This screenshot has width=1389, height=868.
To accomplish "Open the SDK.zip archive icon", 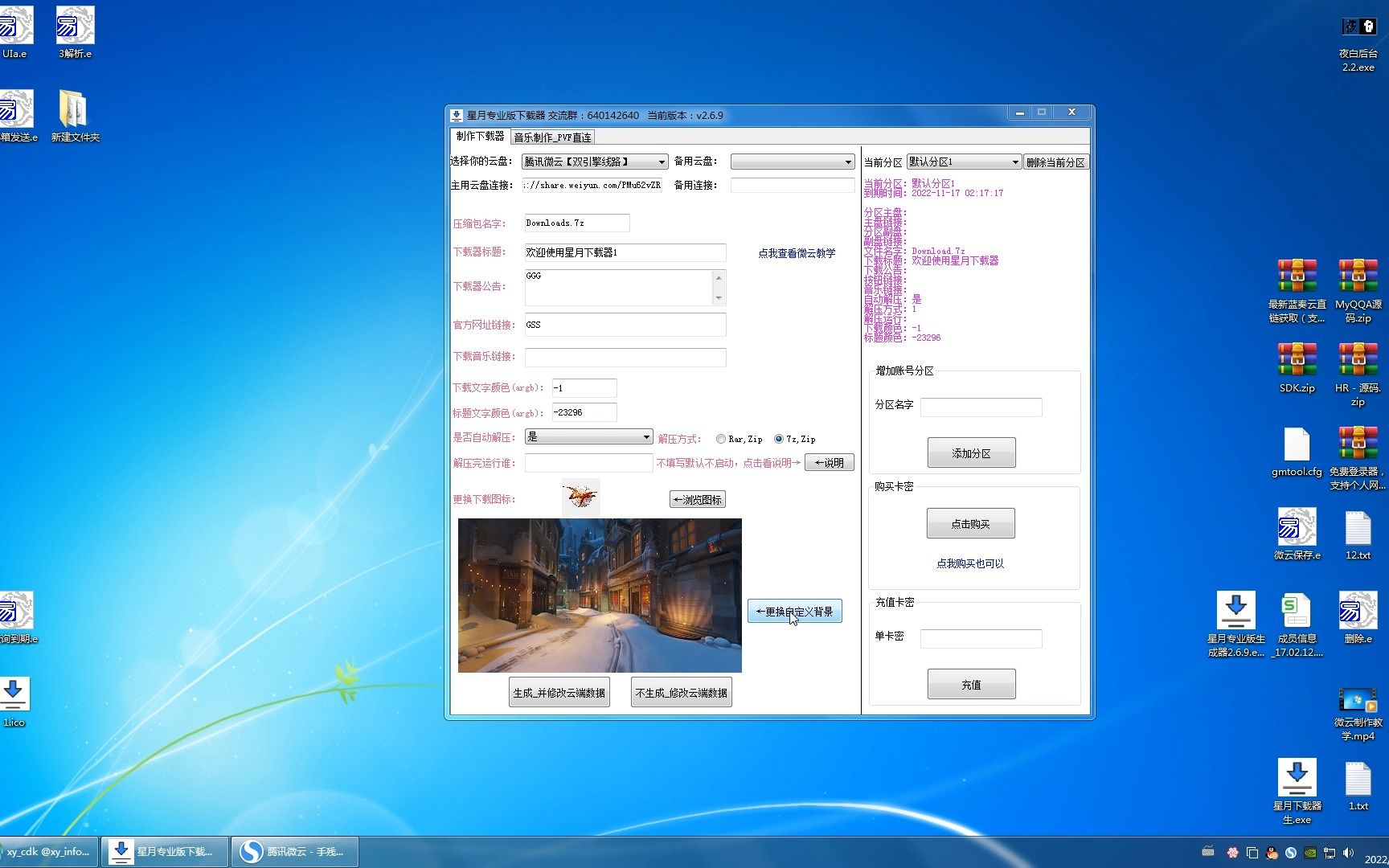I will point(1297,368).
